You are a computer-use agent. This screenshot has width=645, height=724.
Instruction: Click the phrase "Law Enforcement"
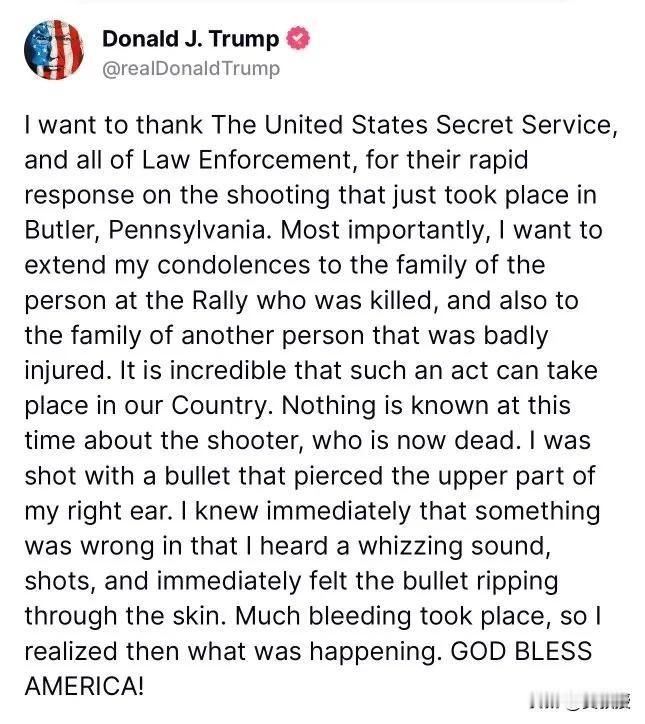click(247, 160)
